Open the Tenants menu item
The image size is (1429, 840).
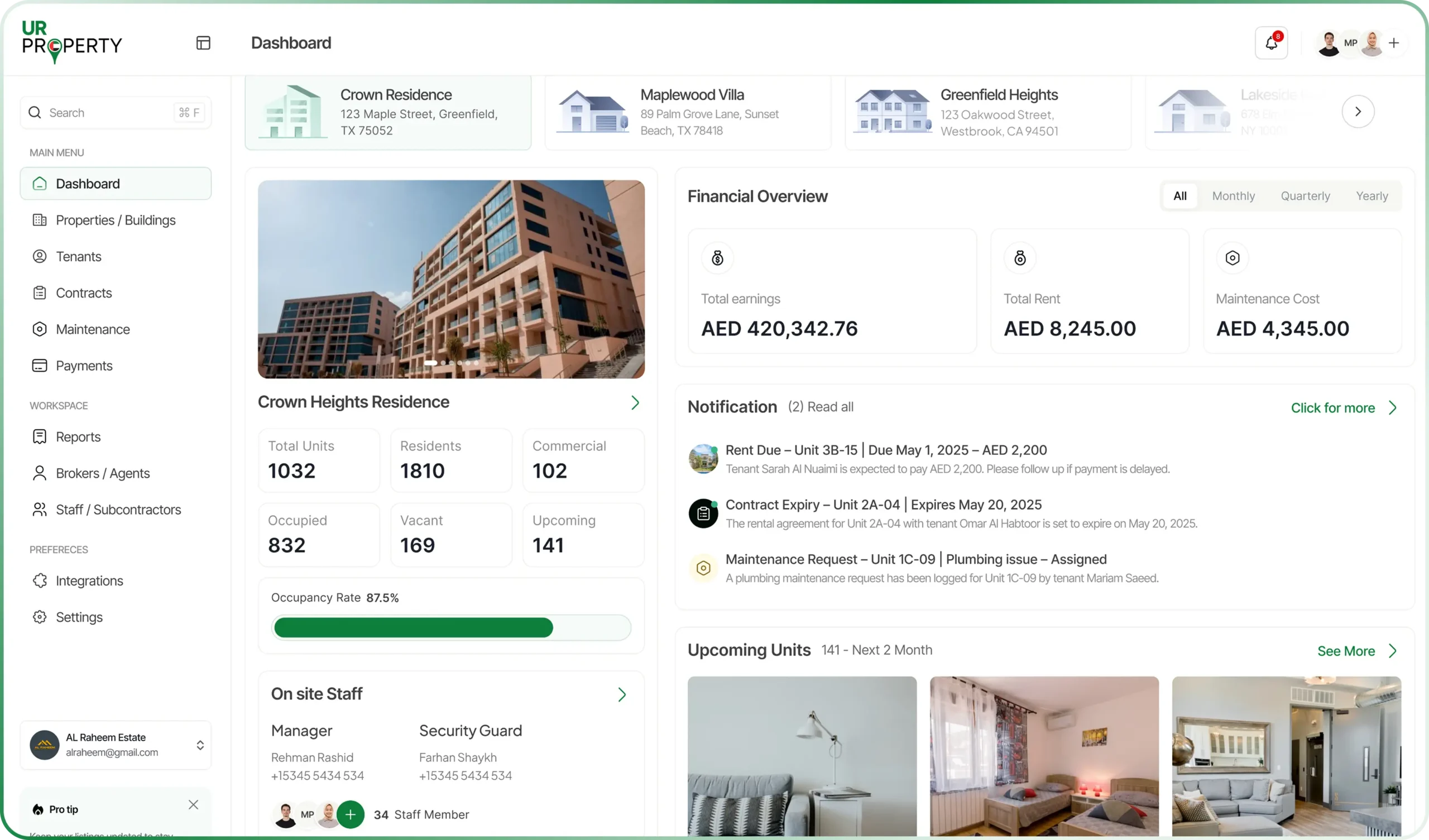point(78,257)
